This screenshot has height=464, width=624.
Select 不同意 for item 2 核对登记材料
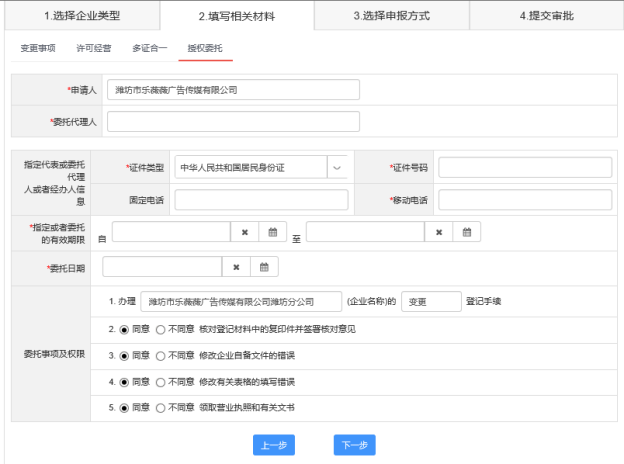161,329
